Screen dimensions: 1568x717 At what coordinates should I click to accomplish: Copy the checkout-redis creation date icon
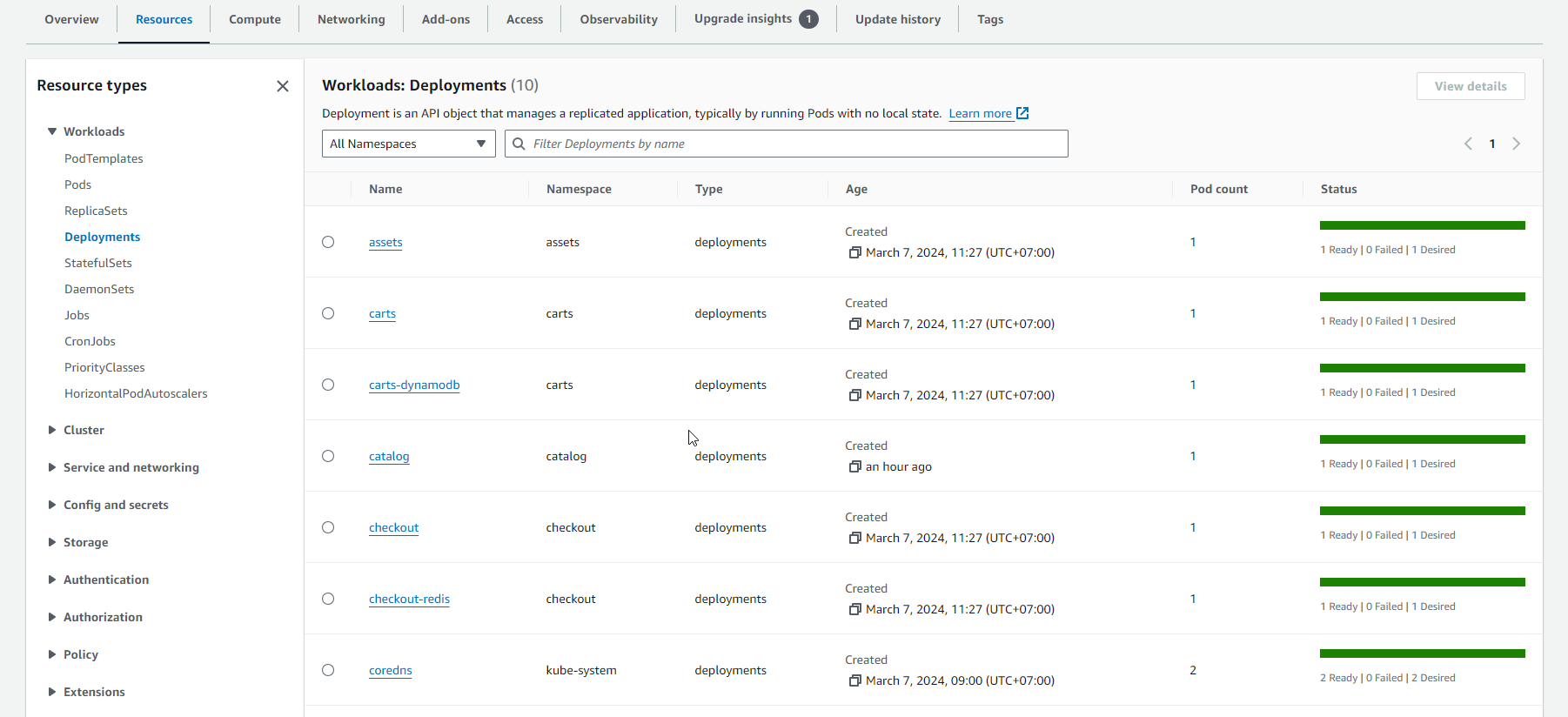tap(855, 609)
